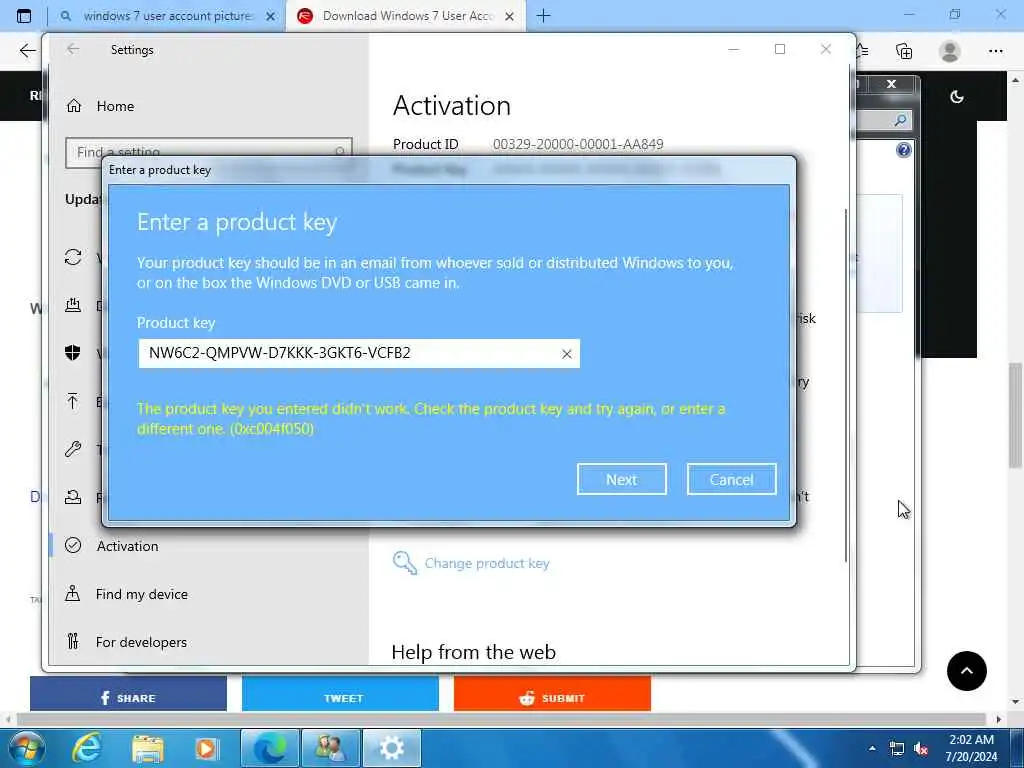This screenshot has height=768, width=1024.
Task: Click the Change product key icon
Action: coord(404,563)
